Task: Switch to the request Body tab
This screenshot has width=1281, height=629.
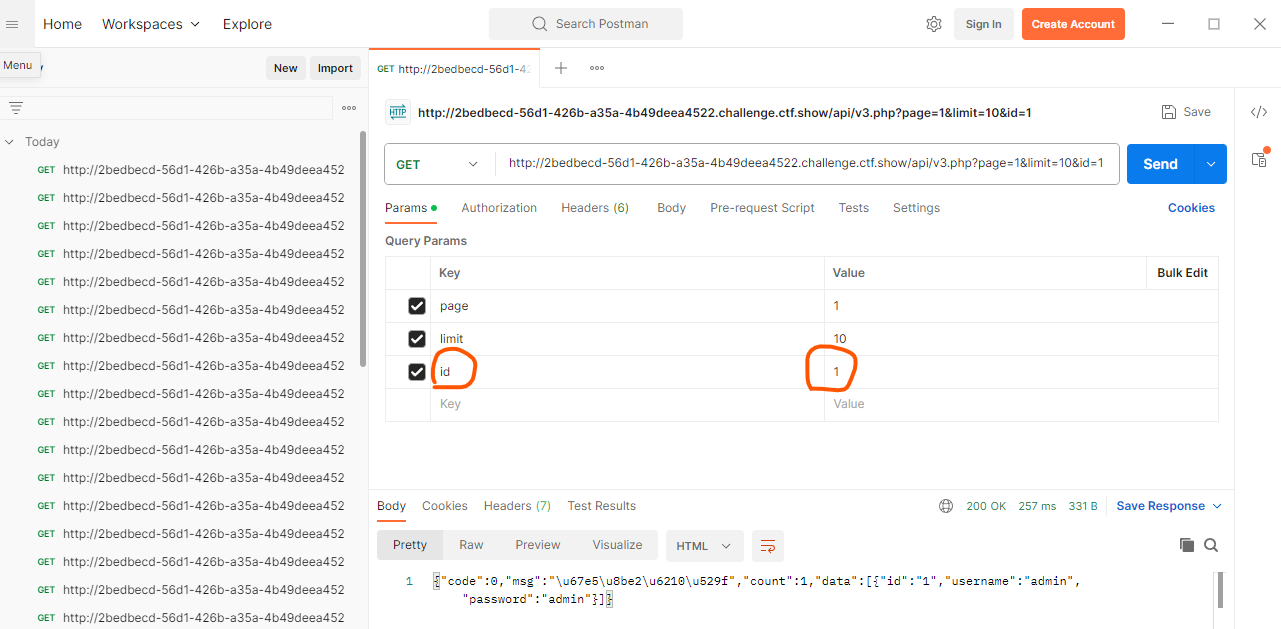Action: (671, 208)
